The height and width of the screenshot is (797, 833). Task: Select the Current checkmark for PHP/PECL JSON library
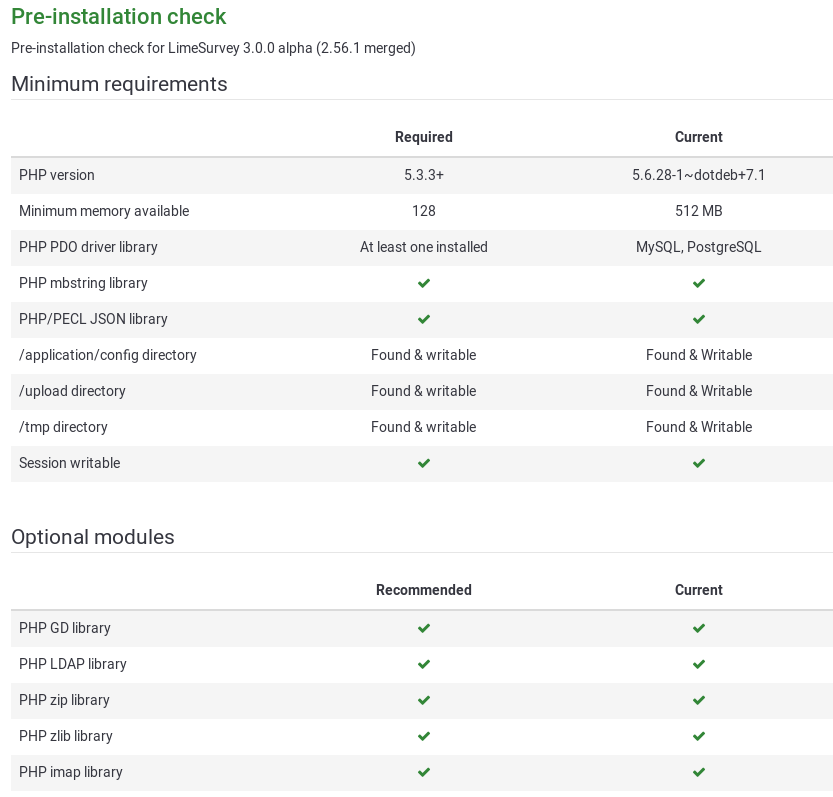pos(698,320)
